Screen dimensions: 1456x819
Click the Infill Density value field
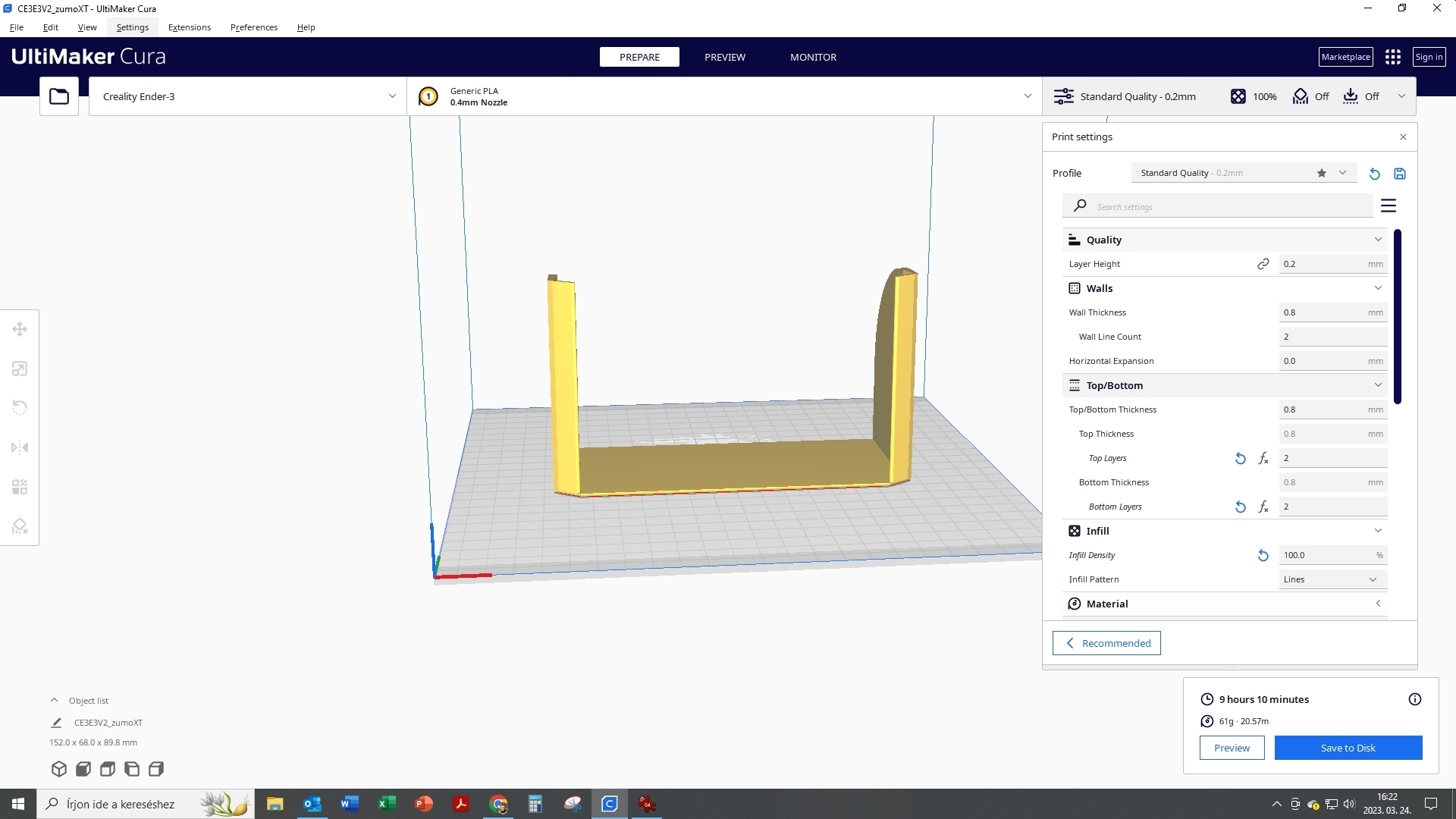[x=1333, y=555]
